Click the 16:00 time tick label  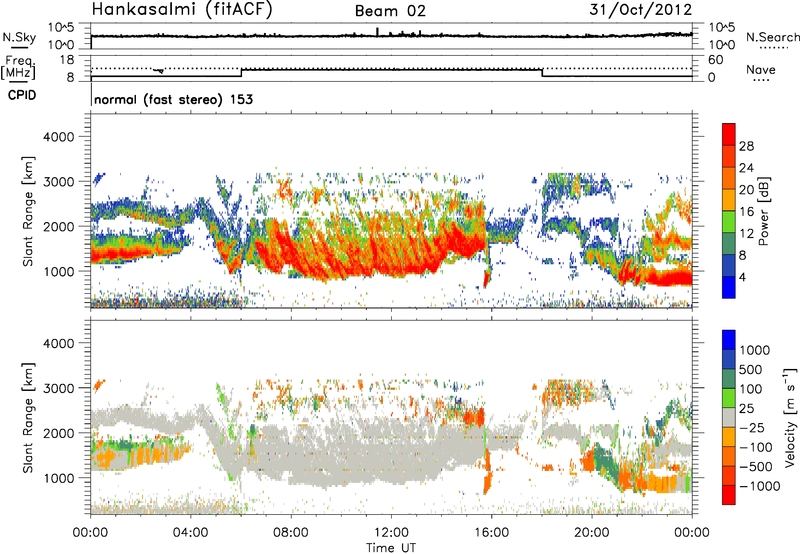click(491, 533)
